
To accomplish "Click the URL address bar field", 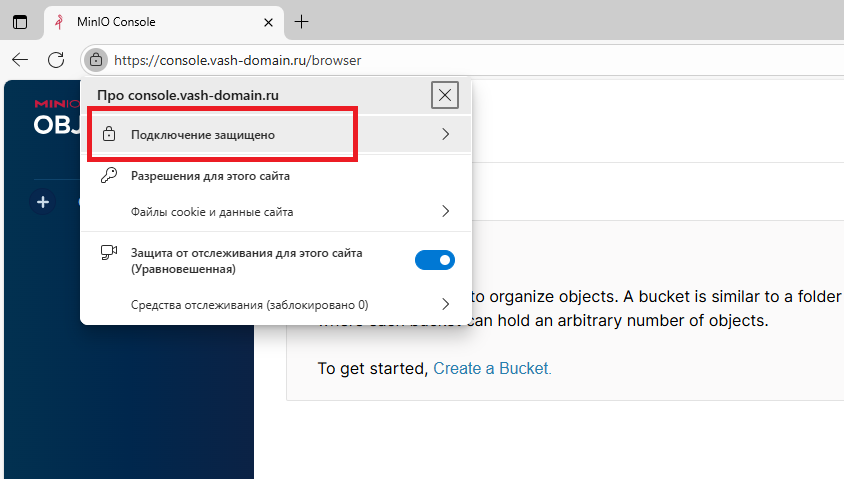I will pos(450,60).
